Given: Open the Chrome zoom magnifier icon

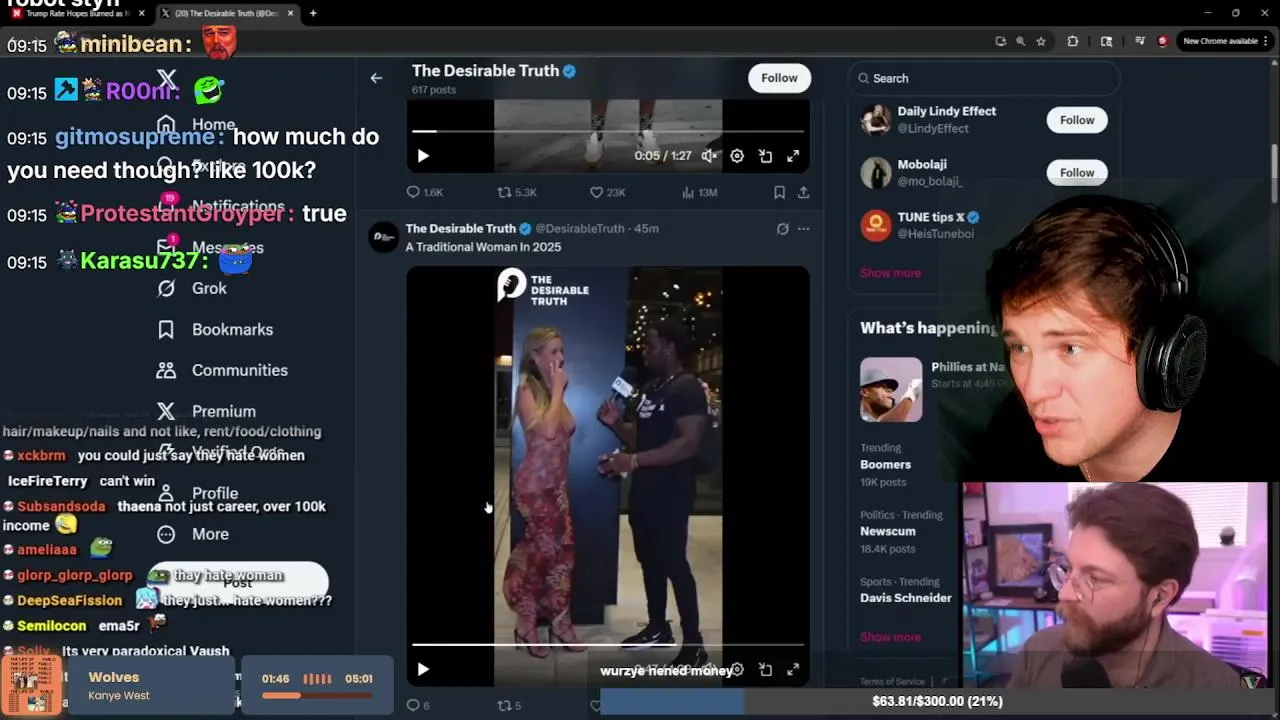Looking at the screenshot, I should point(1020,41).
